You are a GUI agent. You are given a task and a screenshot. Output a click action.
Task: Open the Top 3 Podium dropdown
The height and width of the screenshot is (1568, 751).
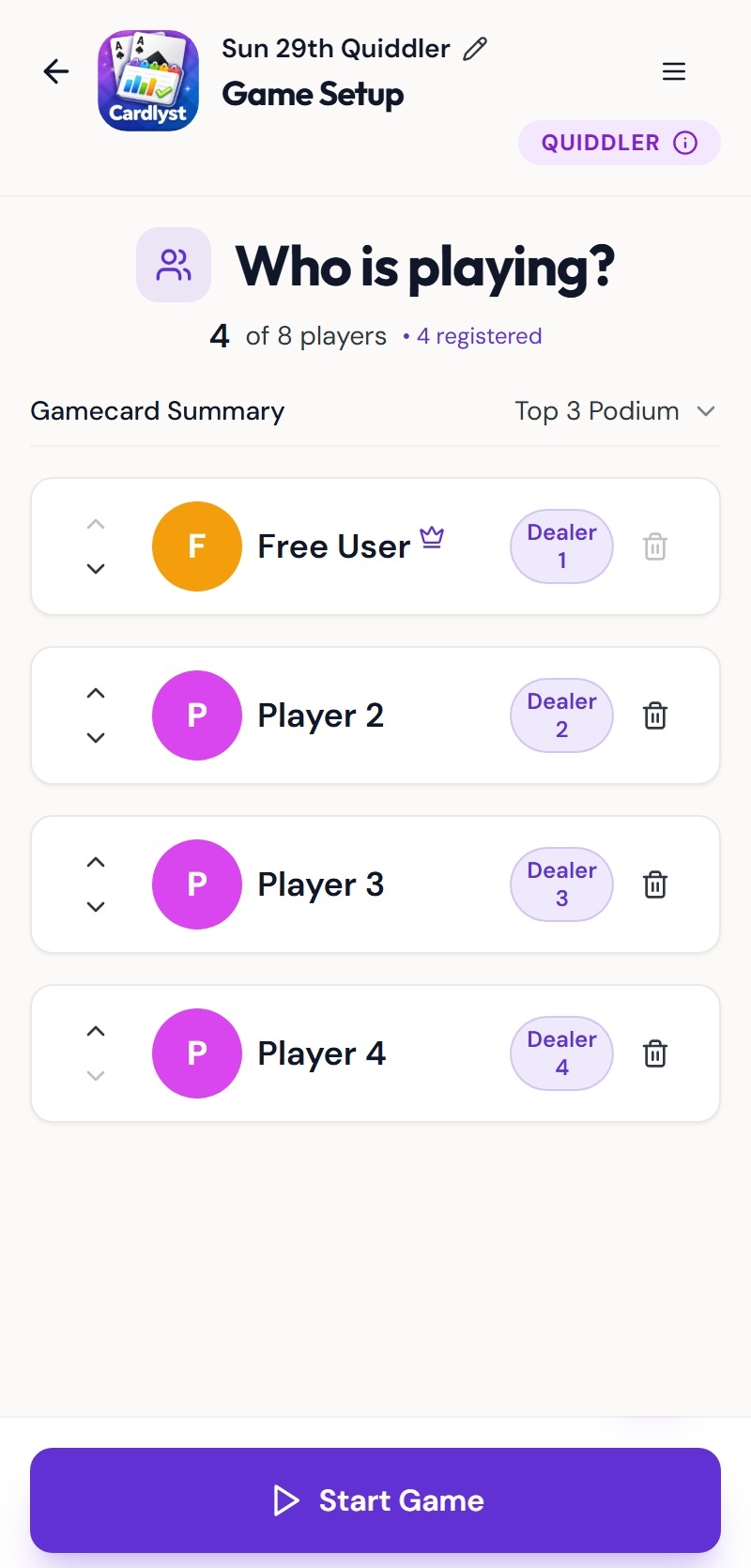pos(615,411)
